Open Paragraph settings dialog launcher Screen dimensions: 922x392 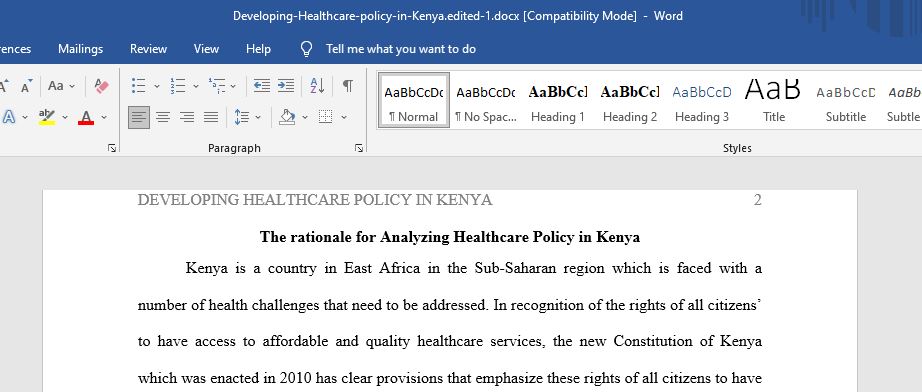coord(359,149)
